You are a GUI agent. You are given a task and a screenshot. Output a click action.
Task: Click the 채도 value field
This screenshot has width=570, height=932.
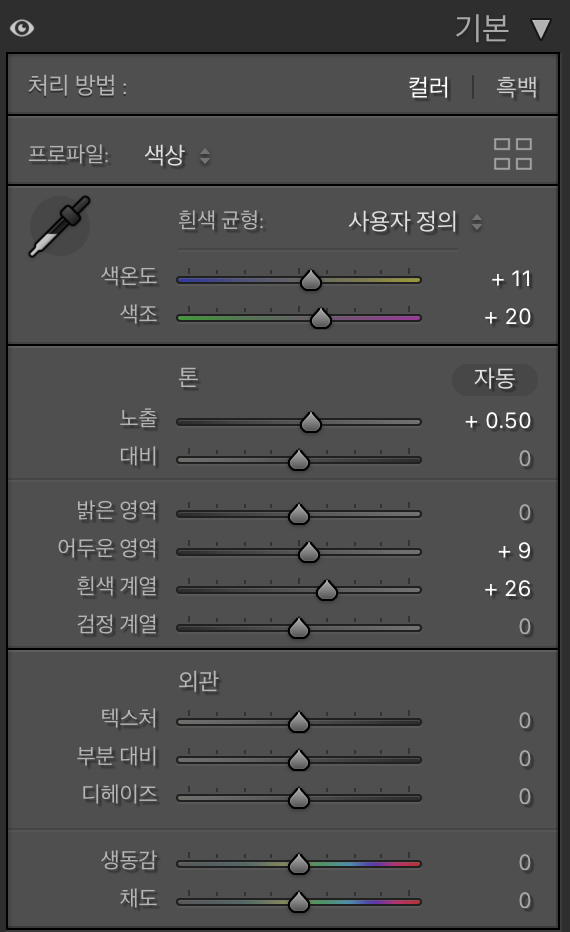[x=524, y=900]
